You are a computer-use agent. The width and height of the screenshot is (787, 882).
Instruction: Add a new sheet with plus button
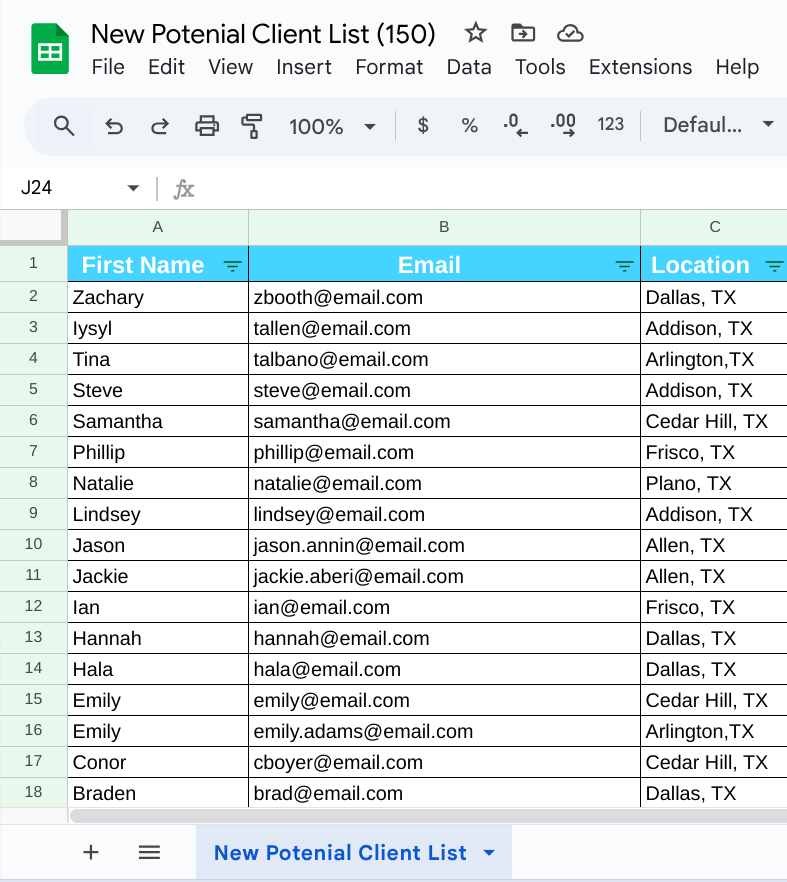[91, 852]
